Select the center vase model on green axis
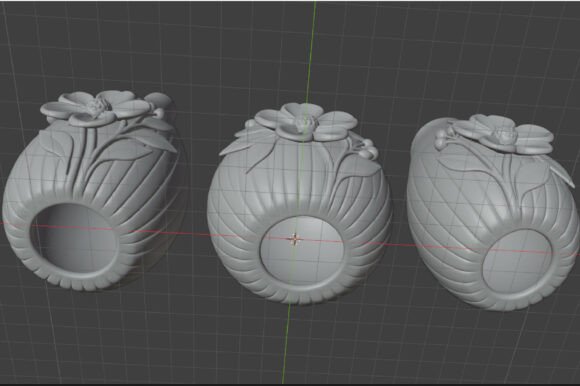580x386 pixels. 299,203
